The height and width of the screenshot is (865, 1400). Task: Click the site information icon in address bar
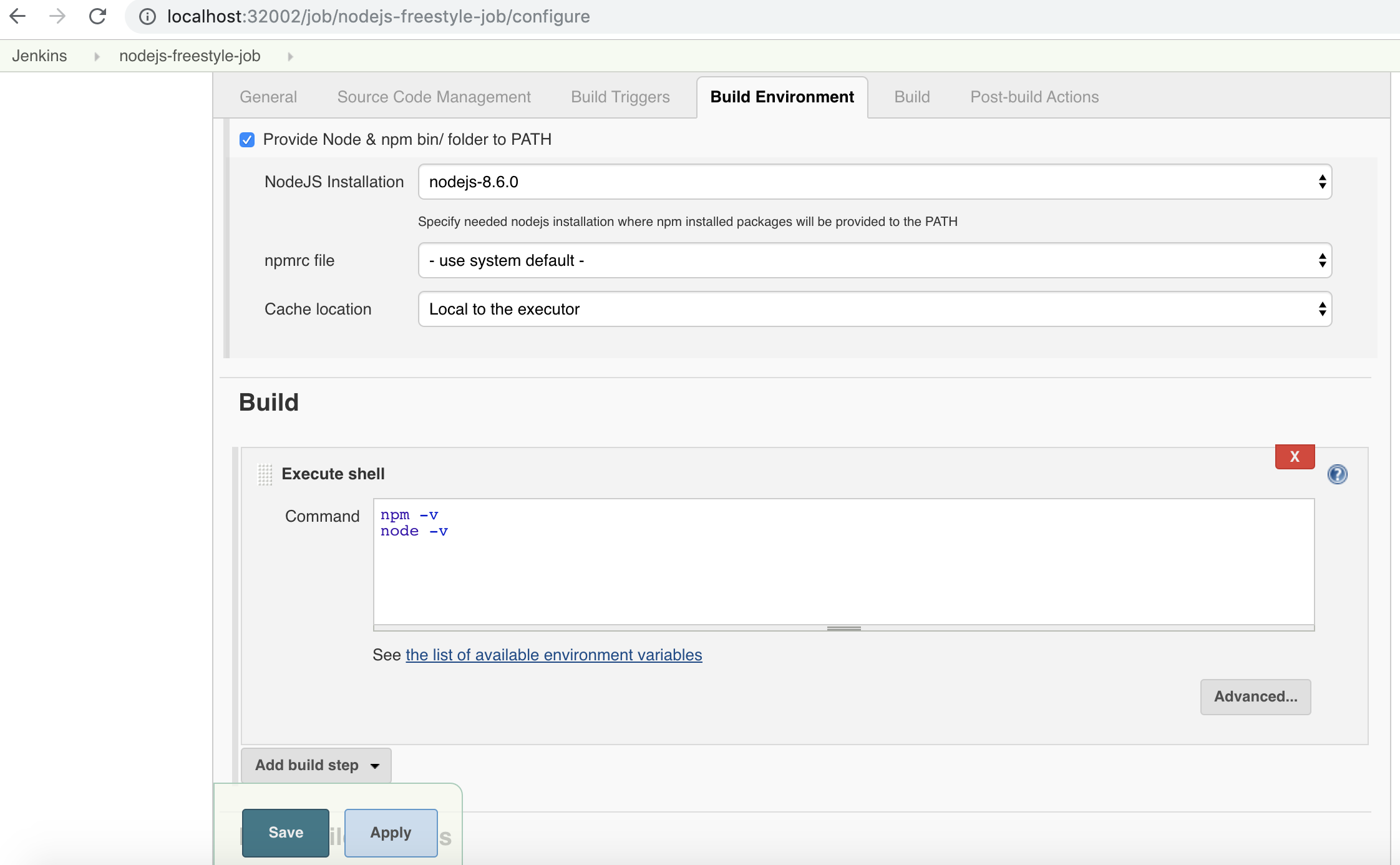tap(147, 16)
